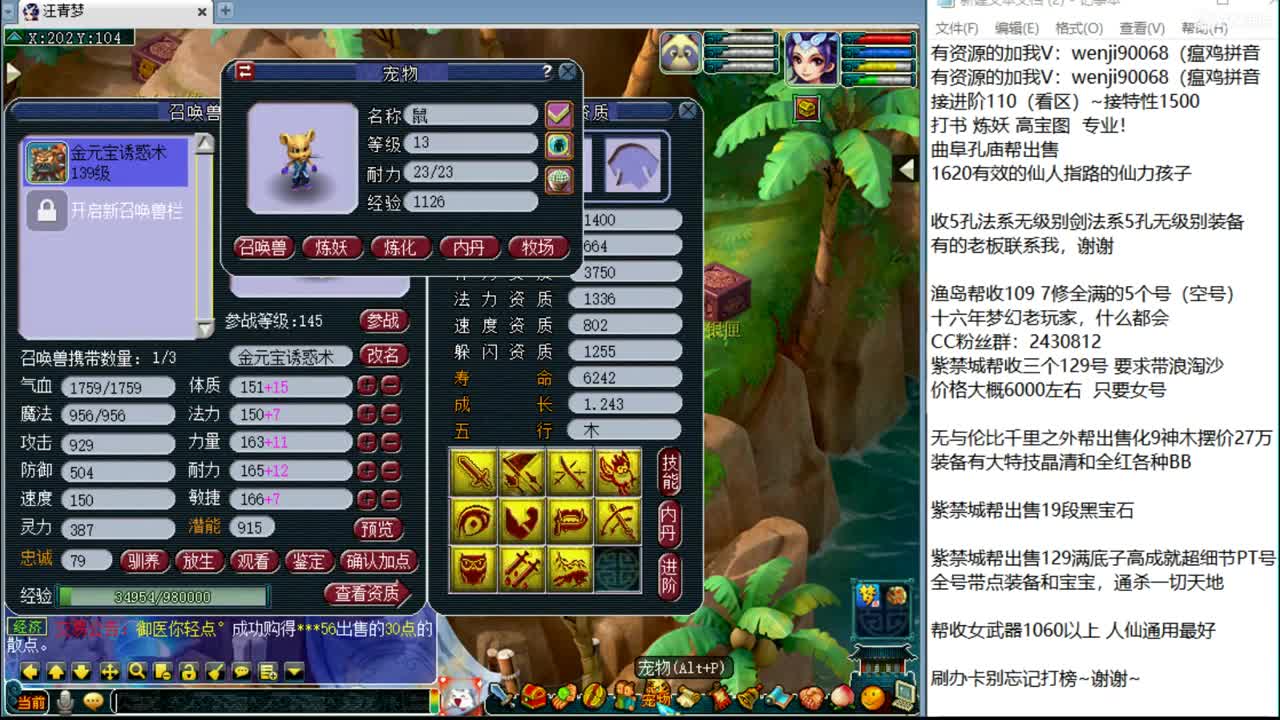Open the 查看(V) menu in Notepad
Image resolution: width=1280 pixels, height=720 pixels.
click(1142, 29)
